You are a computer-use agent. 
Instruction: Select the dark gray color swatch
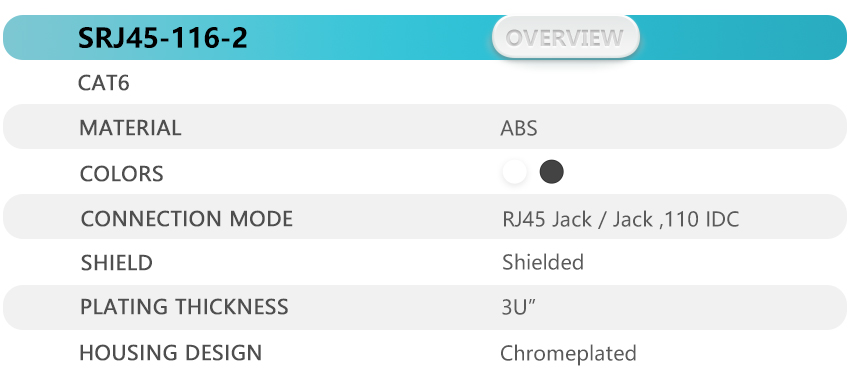tap(551, 172)
